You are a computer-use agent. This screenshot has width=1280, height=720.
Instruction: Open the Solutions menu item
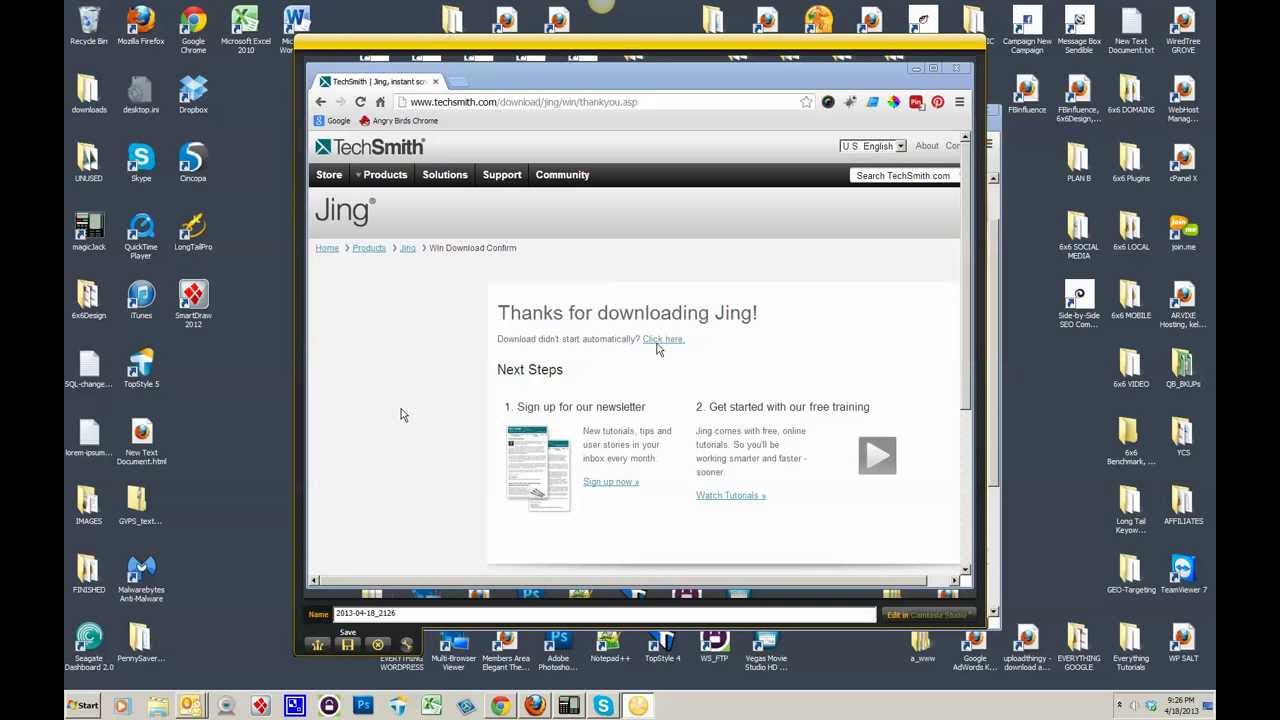click(445, 175)
